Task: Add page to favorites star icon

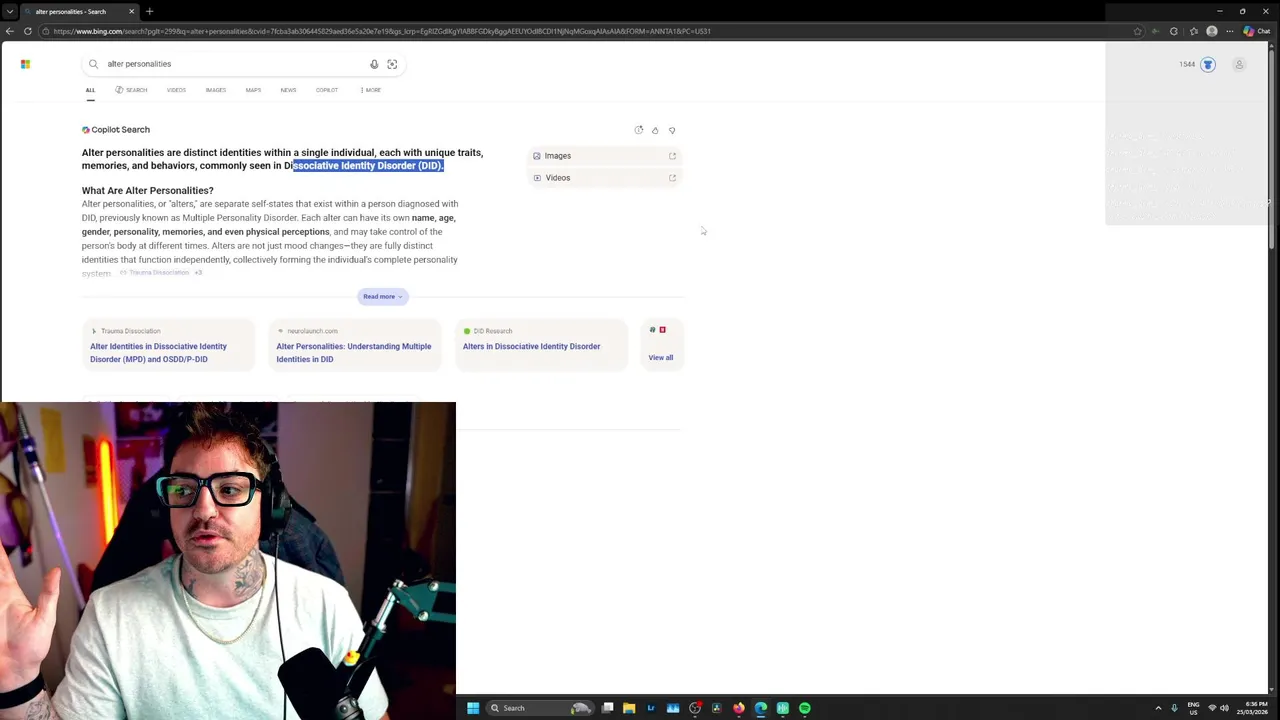Action: click(x=1137, y=31)
